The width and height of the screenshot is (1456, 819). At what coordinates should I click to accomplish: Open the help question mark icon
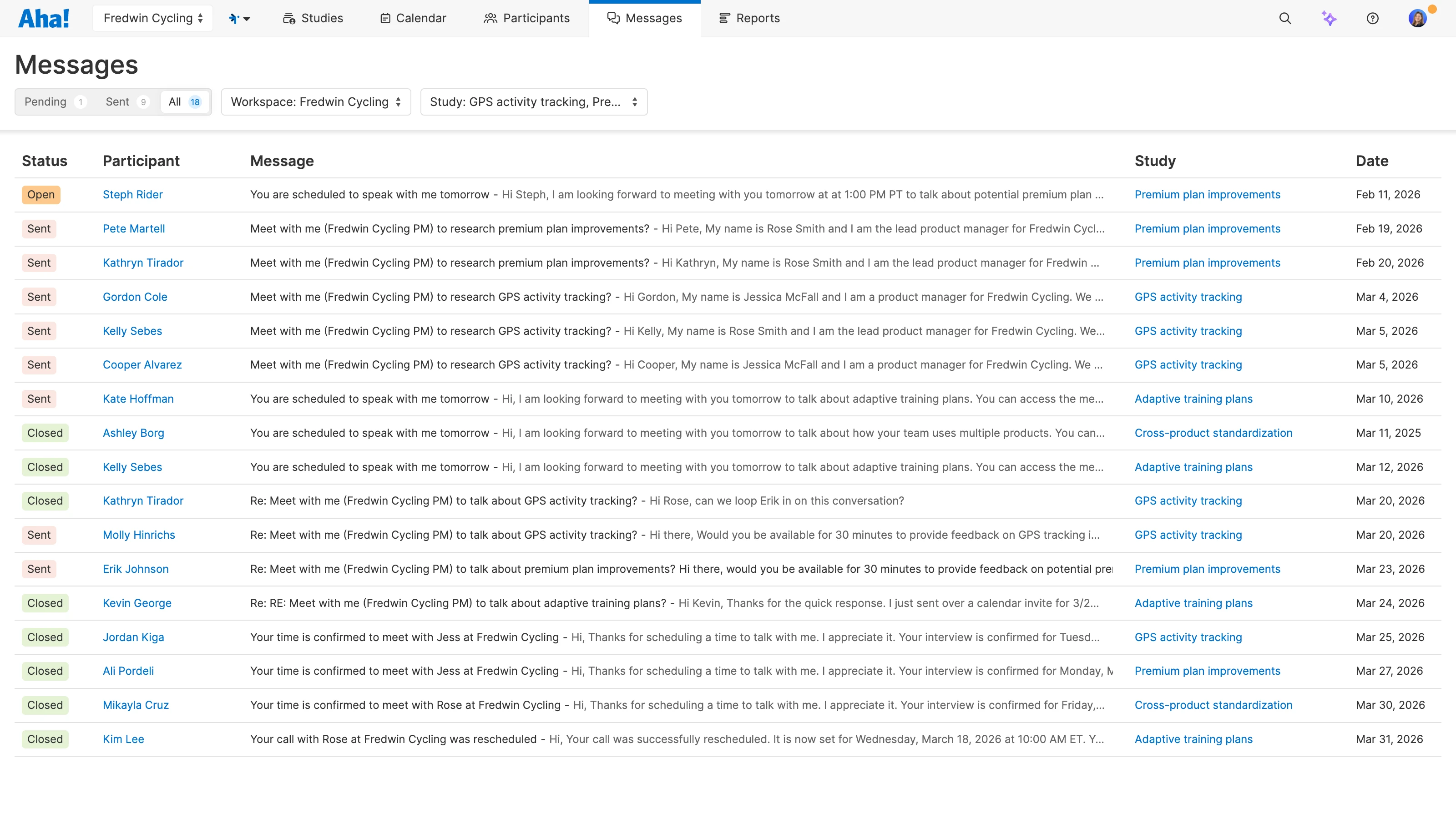pyautogui.click(x=1373, y=18)
